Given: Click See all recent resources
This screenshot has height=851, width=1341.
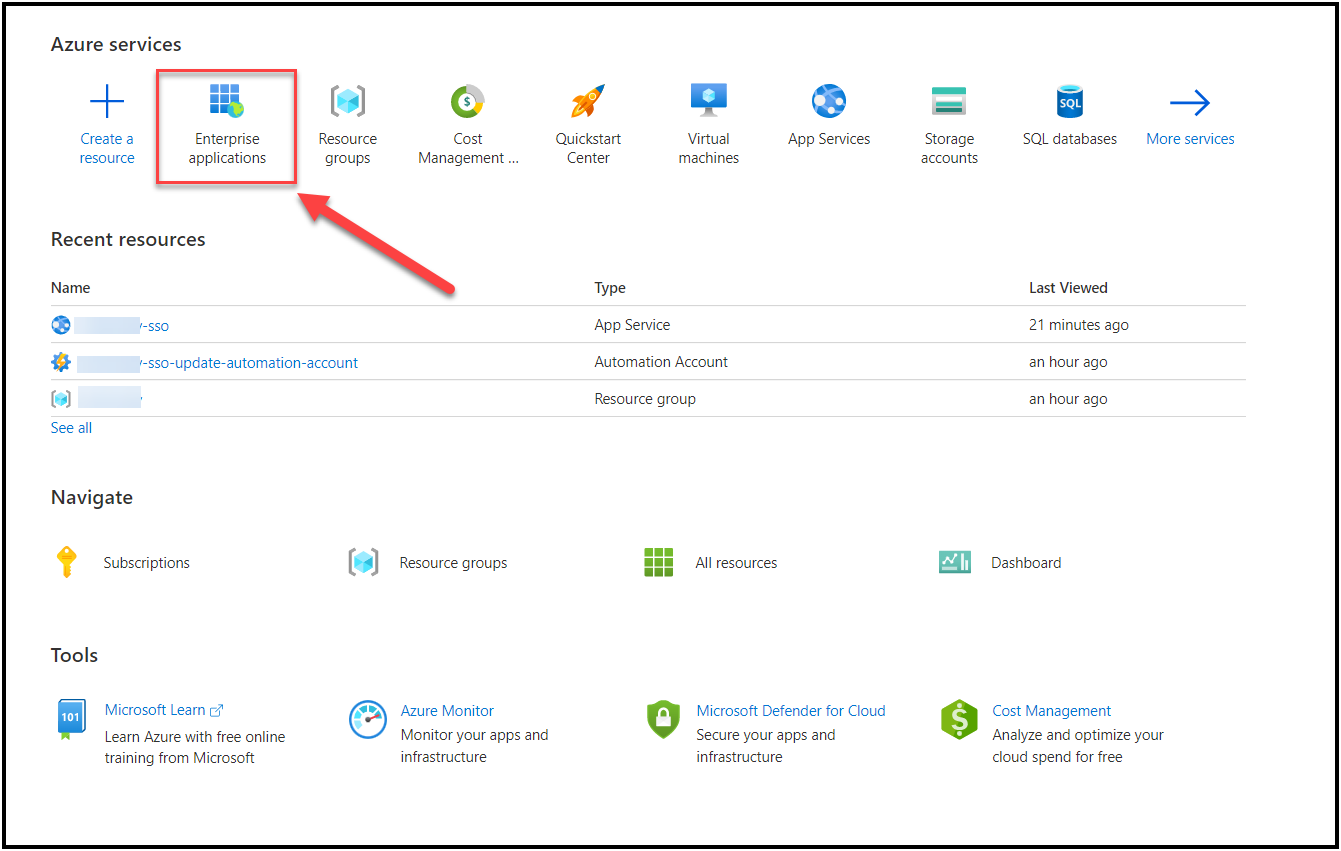Looking at the screenshot, I should [x=71, y=428].
